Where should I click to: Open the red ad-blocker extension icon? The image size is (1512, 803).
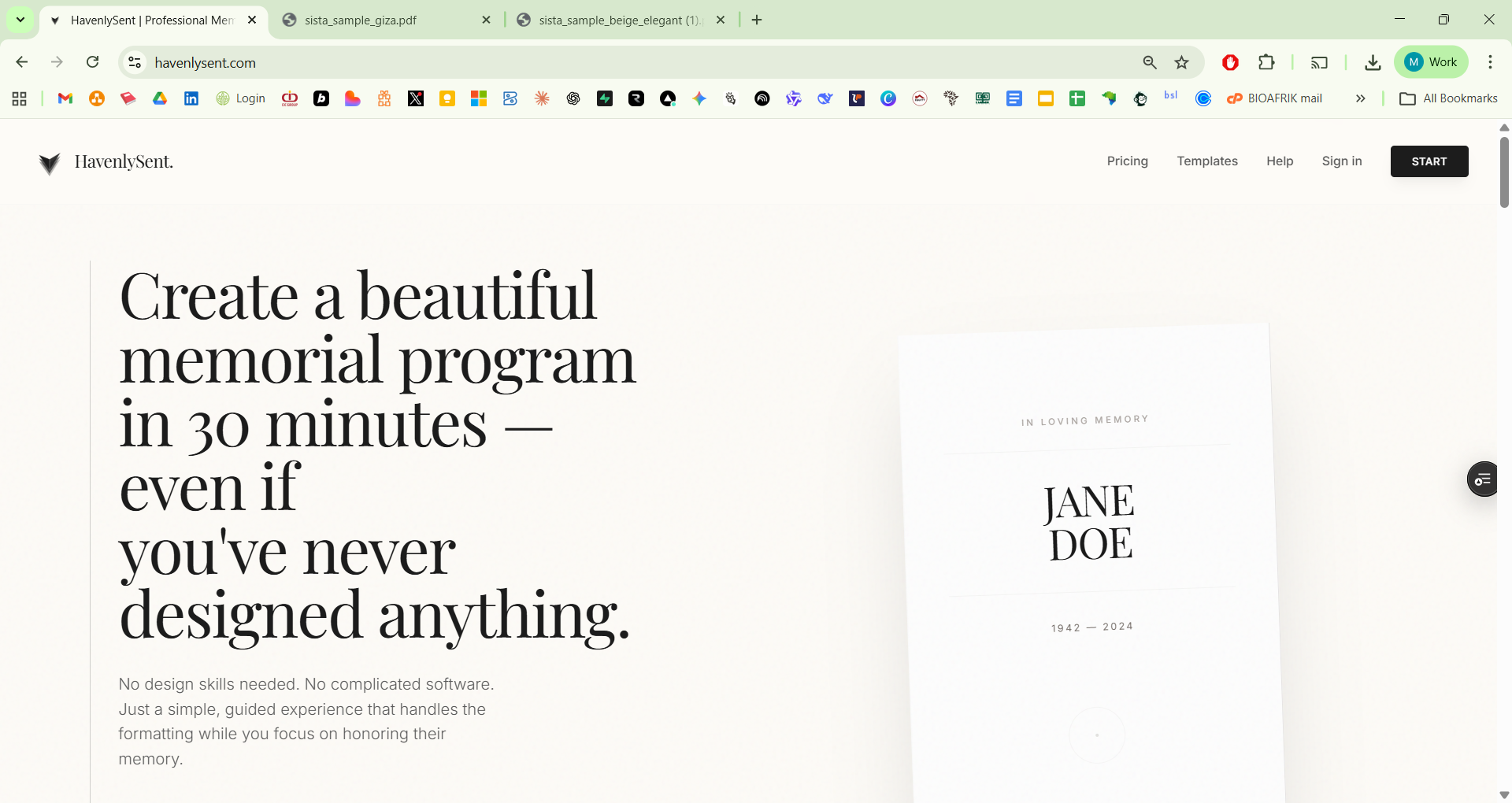click(x=1231, y=62)
